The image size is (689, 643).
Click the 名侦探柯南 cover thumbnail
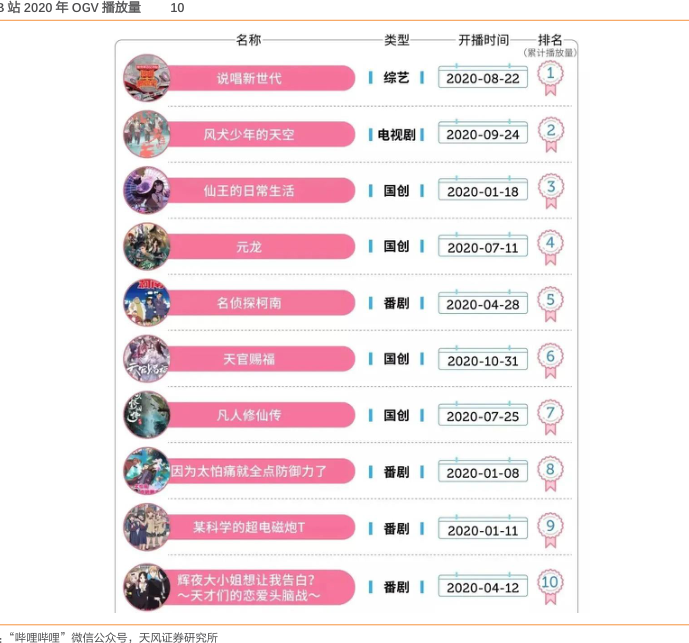(147, 303)
